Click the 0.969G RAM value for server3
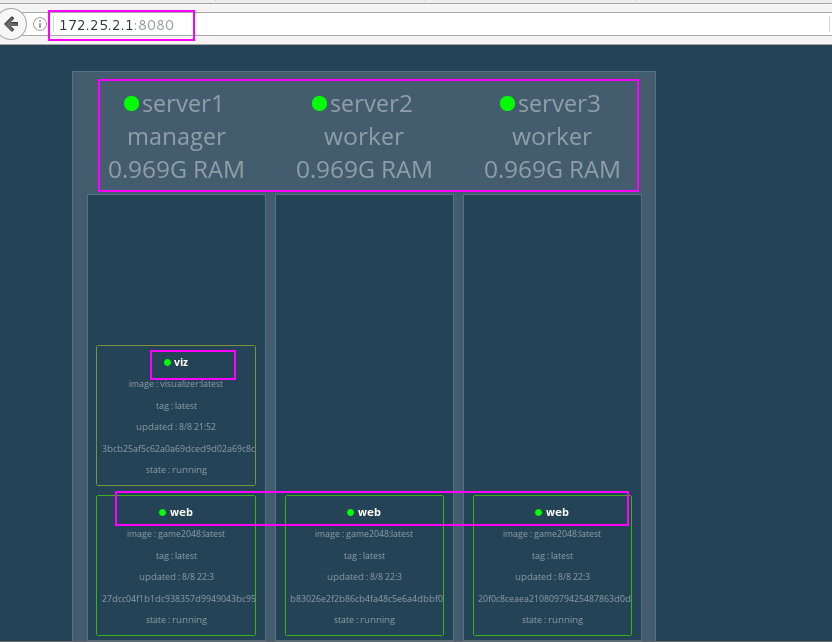832x642 pixels. tap(552, 170)
